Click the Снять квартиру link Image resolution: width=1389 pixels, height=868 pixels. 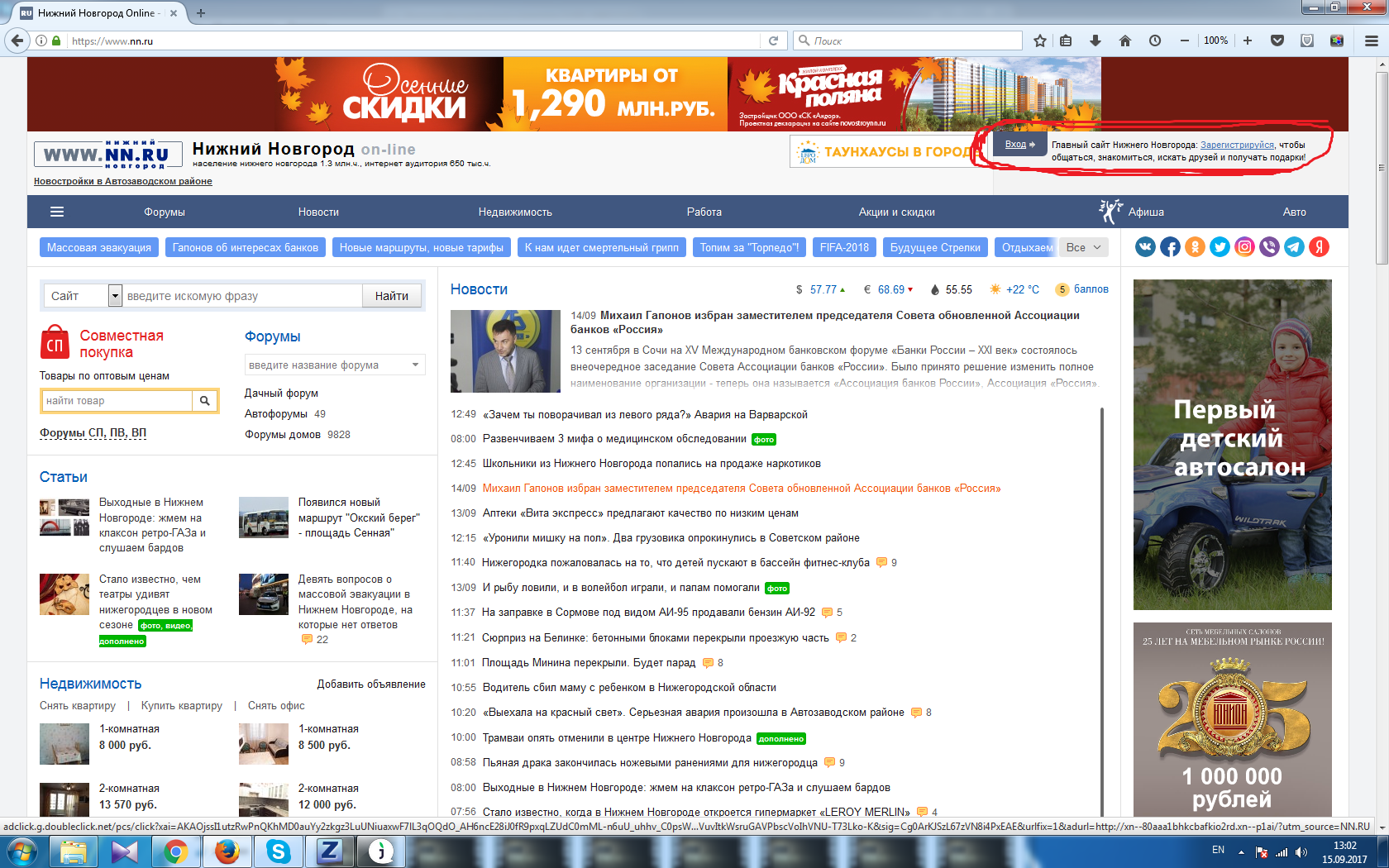click(78, 705)
